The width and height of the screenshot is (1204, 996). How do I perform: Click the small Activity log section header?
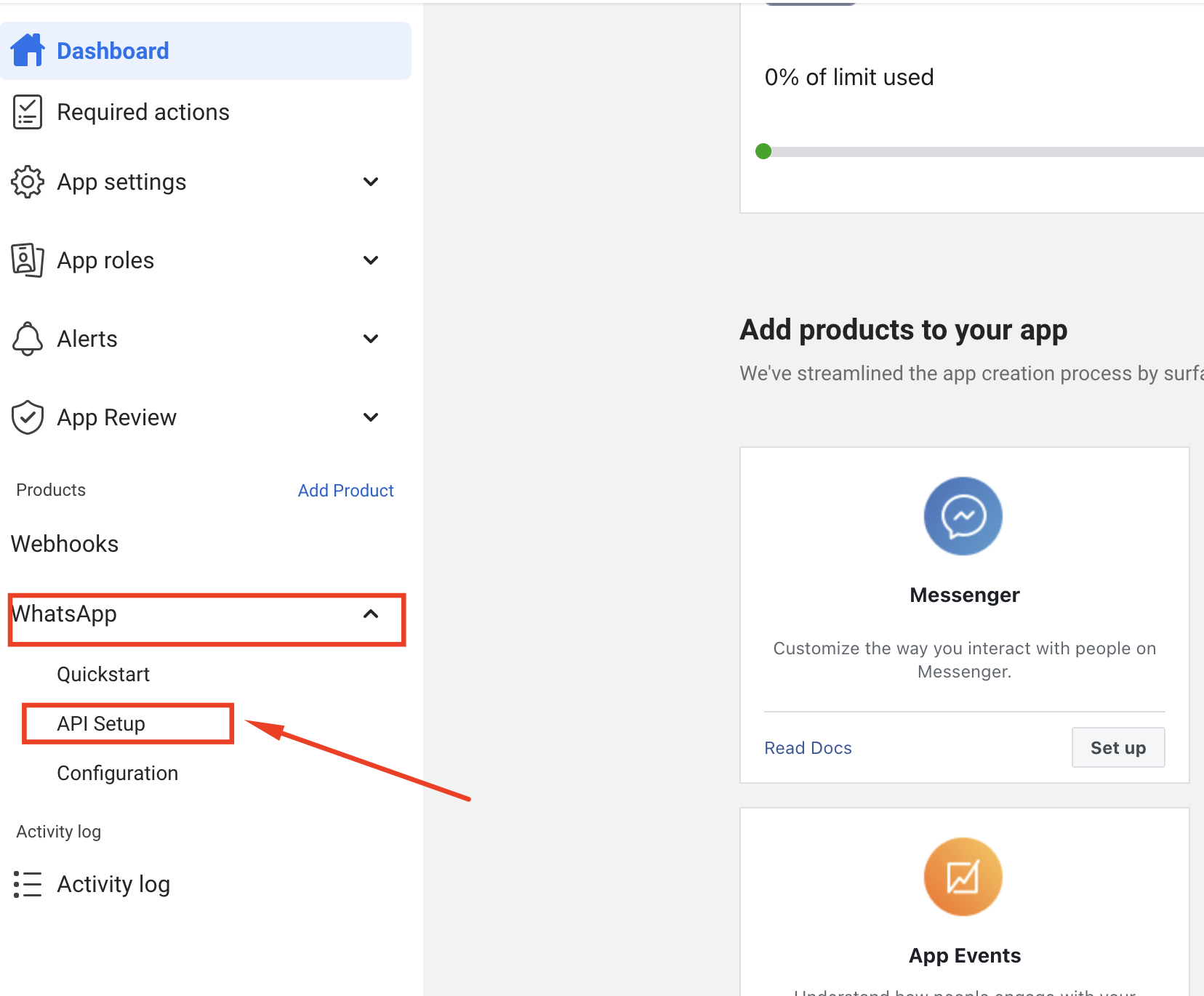point(59,832)
